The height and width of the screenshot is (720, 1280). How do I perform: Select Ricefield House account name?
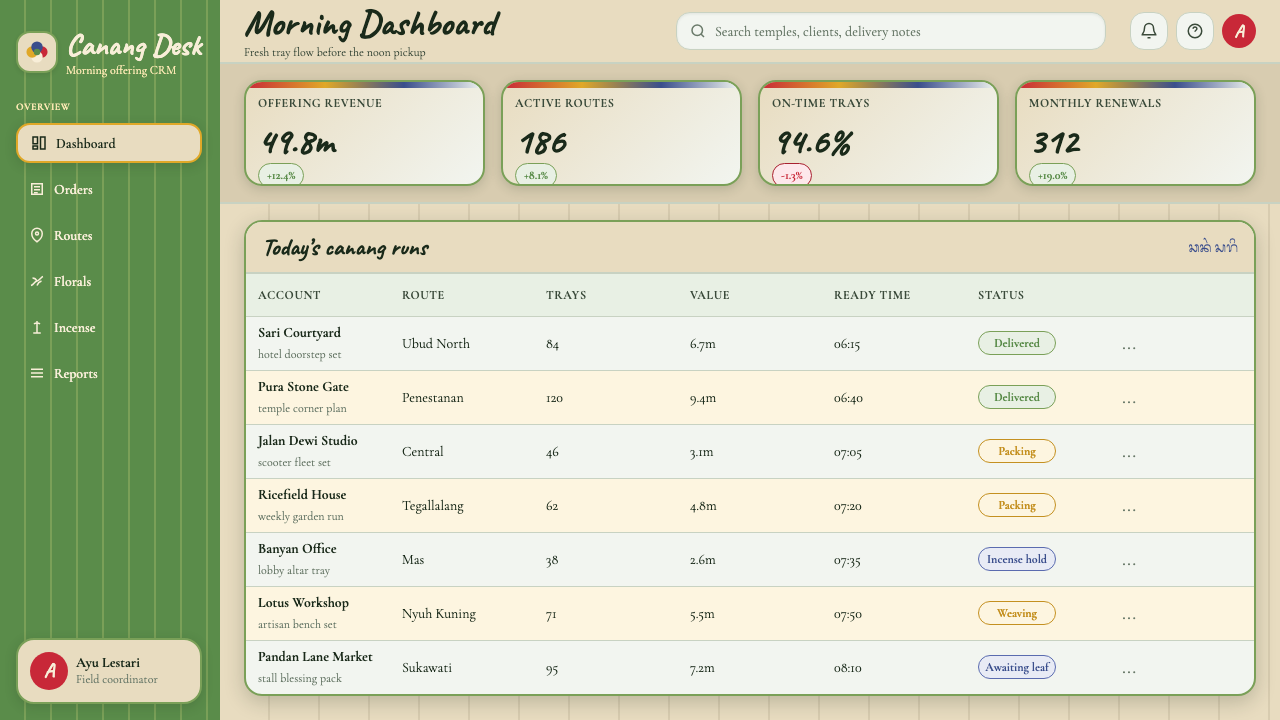[302, 495]
